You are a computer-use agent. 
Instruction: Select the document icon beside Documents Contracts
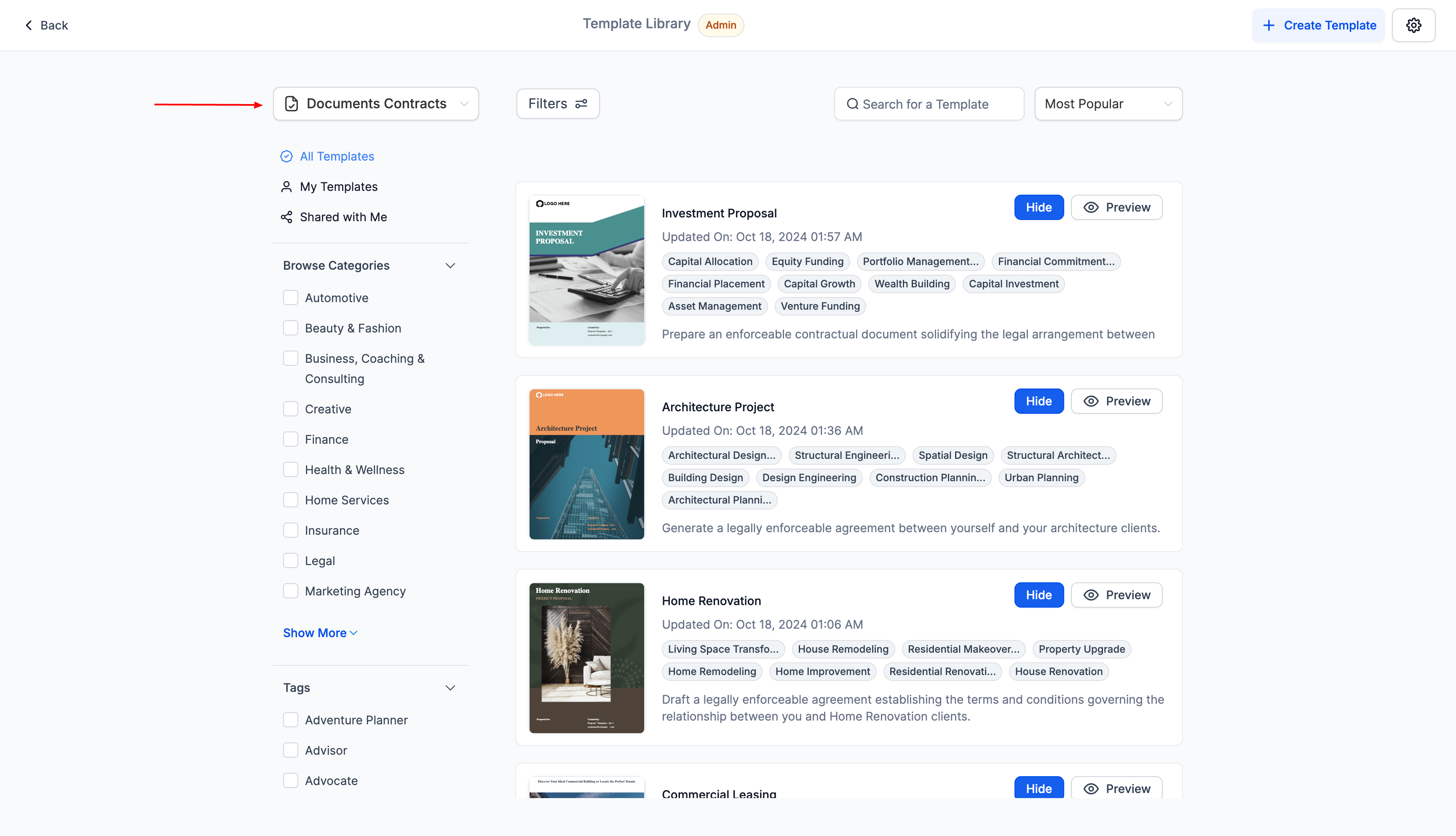tap(292, 103)
